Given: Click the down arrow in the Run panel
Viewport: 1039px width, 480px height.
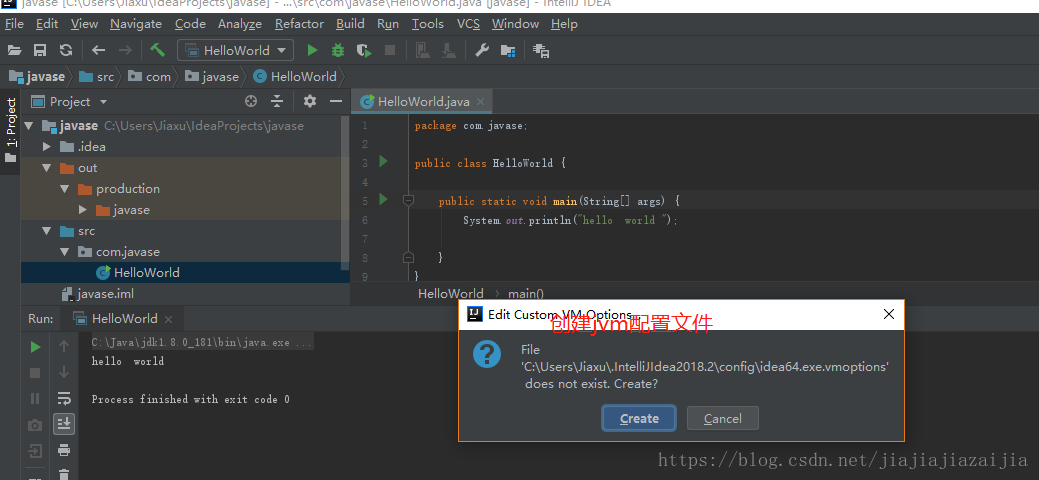Looking at the screenshot, I should [64, 372].
